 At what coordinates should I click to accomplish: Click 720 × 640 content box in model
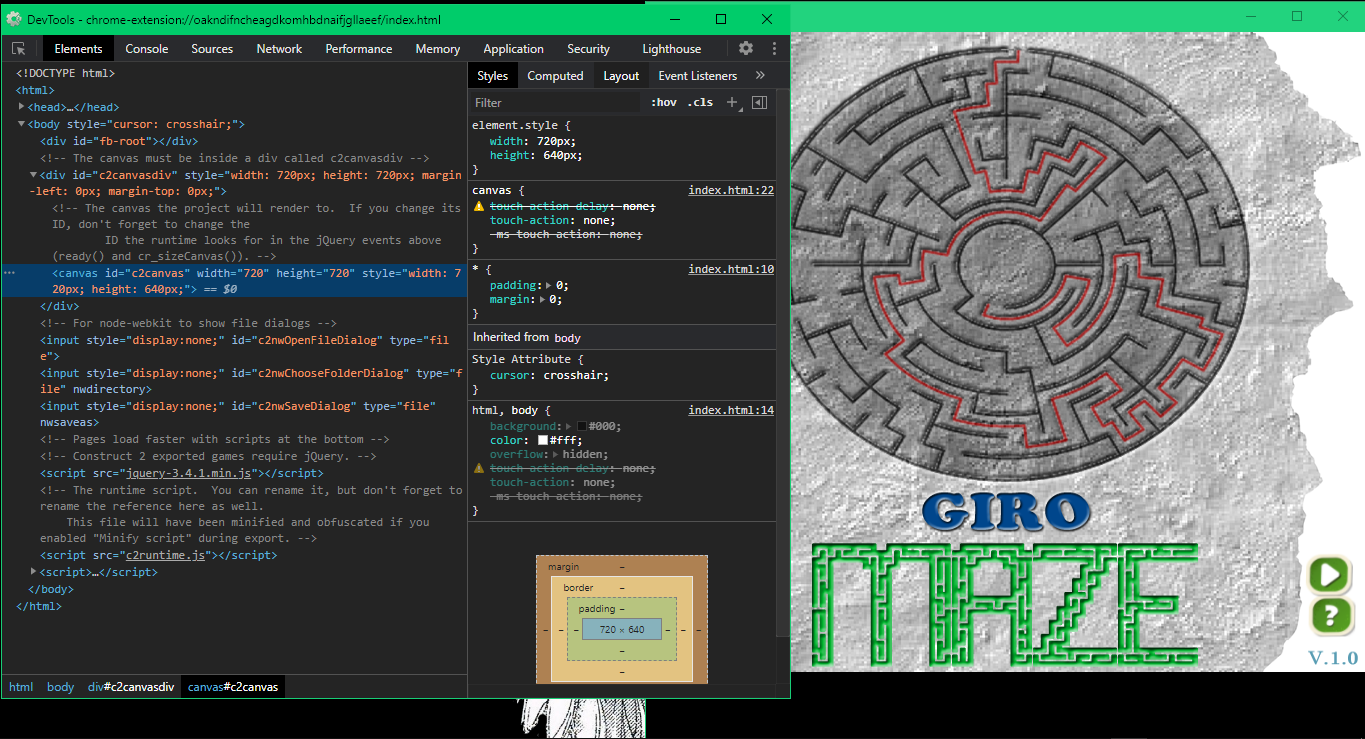tap(622, 629)
